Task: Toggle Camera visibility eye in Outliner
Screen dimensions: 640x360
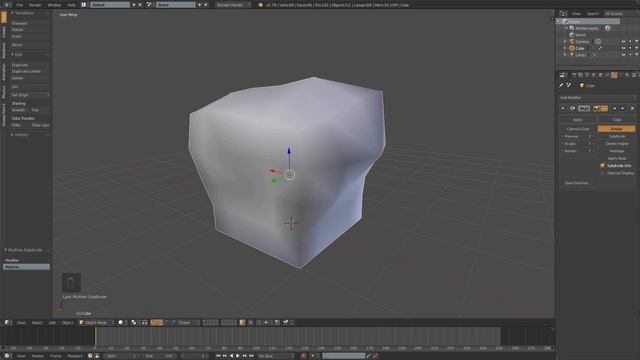Action: (x=624, y=42)
